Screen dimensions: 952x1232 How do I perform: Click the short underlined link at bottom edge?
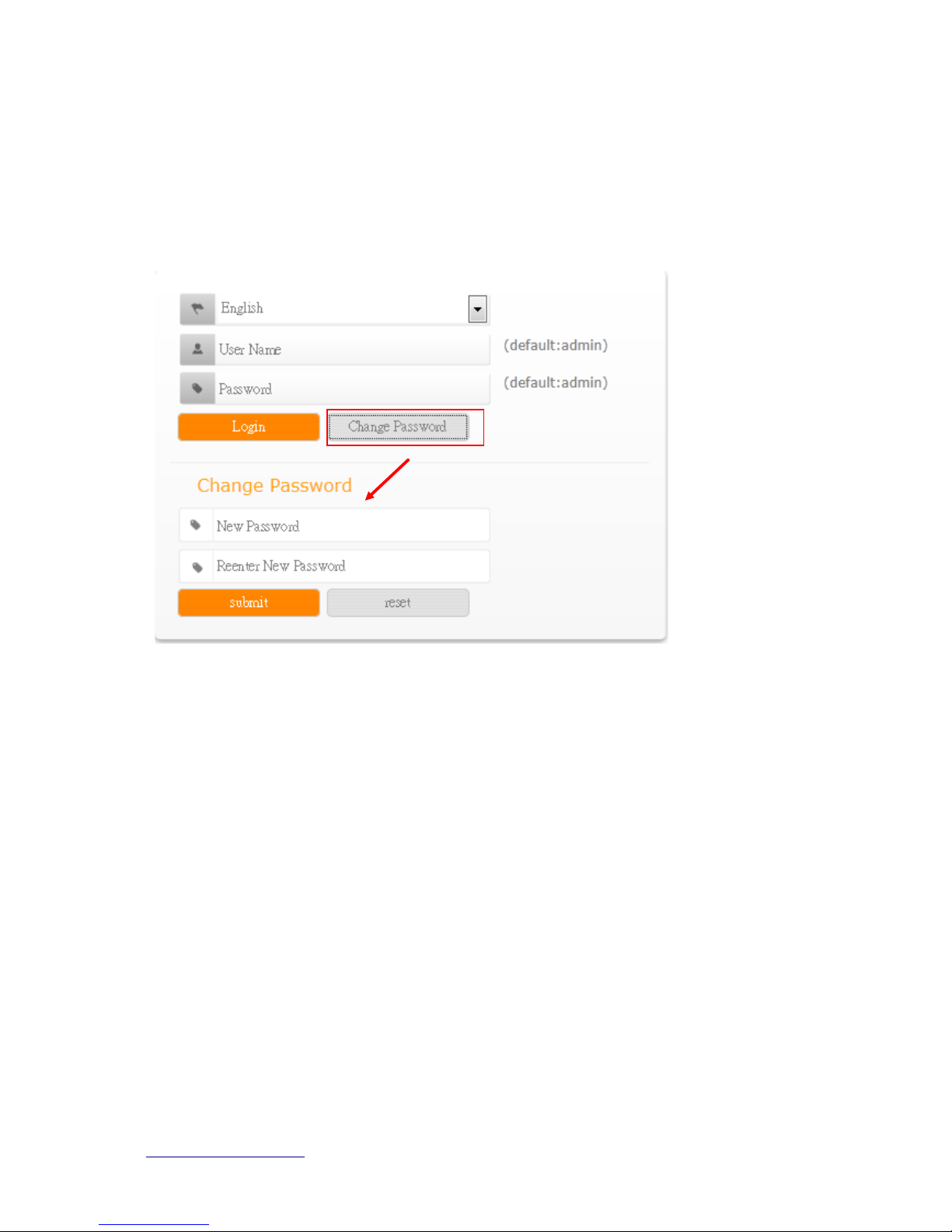tap(154, 1225)
